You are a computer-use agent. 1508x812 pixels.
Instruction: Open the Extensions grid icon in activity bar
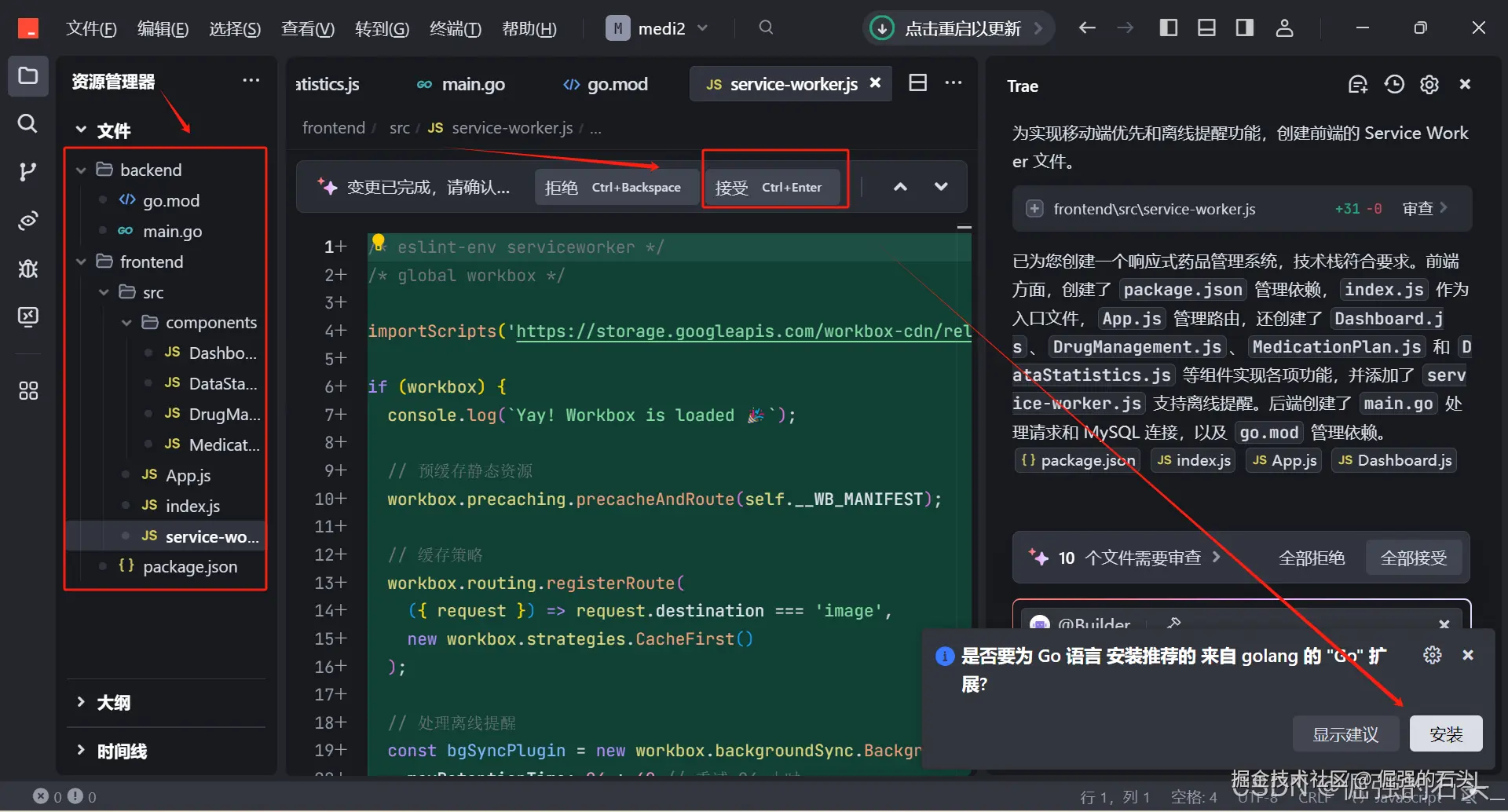(28, 390)
